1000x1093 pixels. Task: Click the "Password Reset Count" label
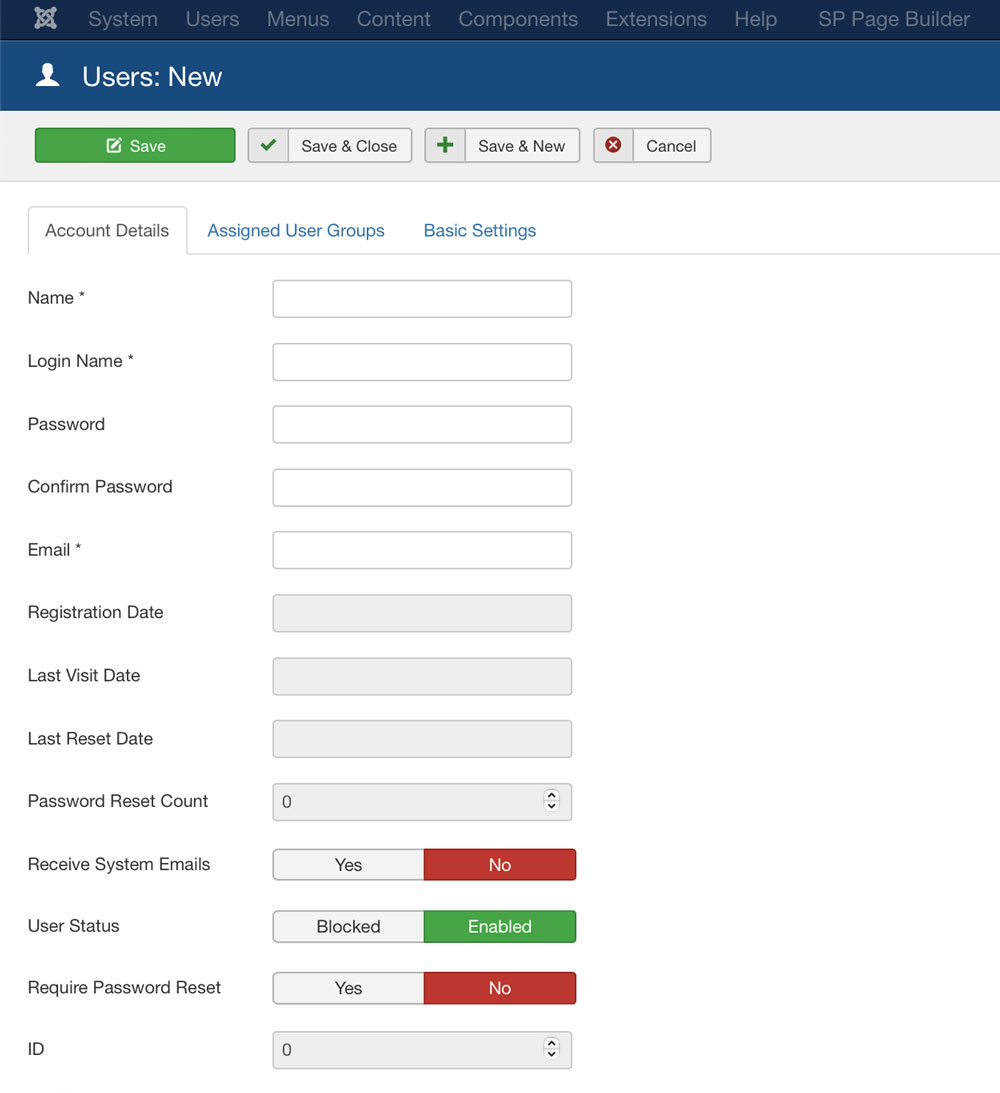(118, 801)
